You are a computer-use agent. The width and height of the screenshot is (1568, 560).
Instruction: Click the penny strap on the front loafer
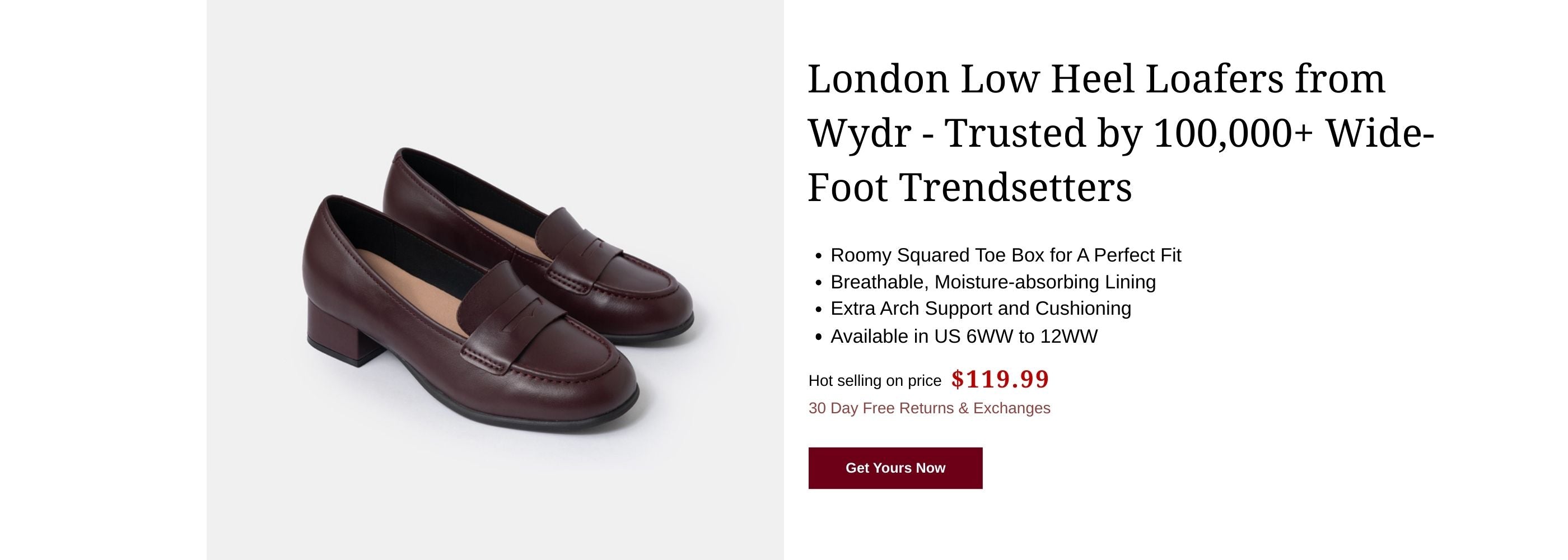[511, 329]
